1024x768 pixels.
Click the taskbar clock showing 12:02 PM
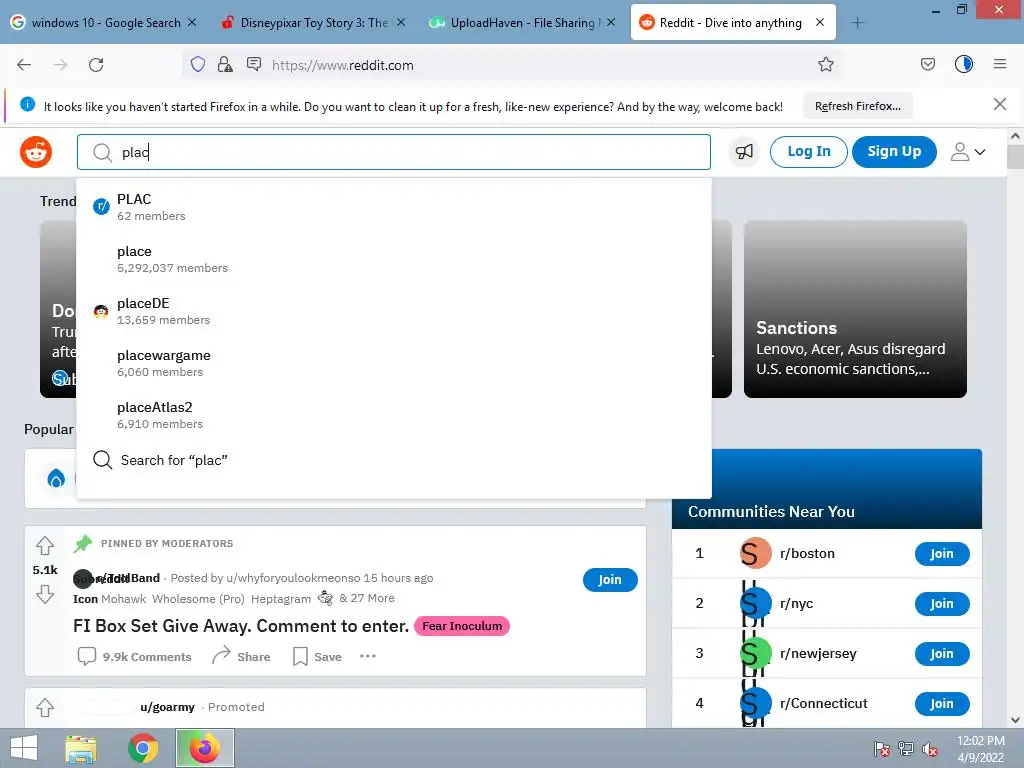(x=980, y=748)
